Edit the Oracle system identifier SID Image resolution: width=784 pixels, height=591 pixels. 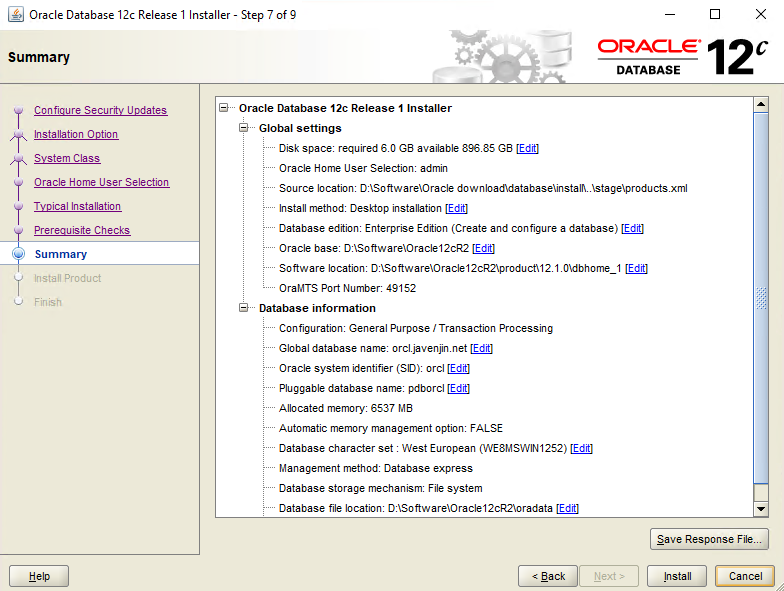(x=458, y=368)
